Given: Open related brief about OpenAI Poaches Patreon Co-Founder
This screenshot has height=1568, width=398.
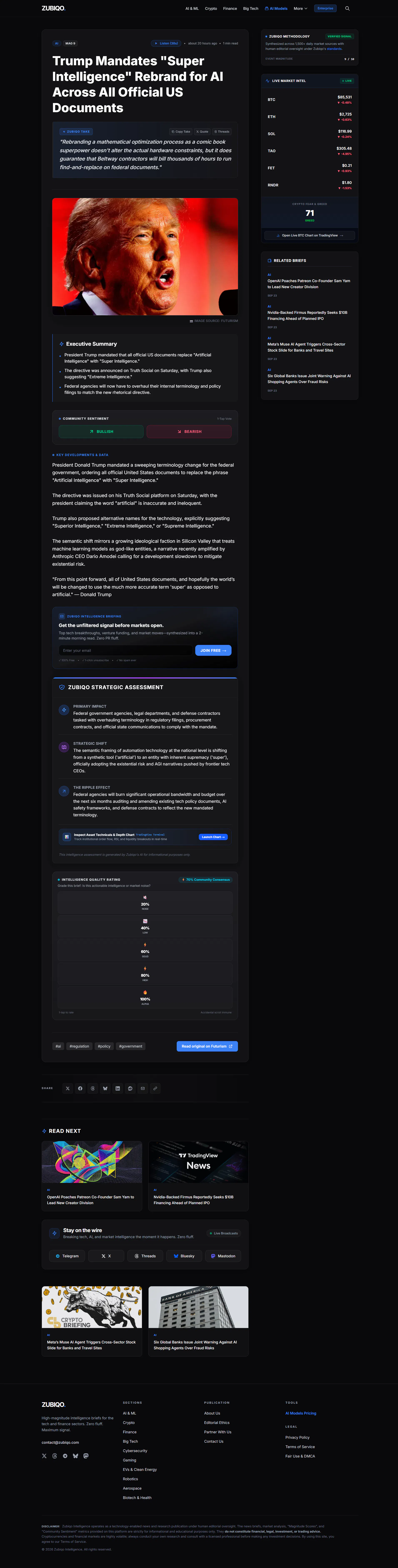Looking at the screenshot, I should coord(309,284).
